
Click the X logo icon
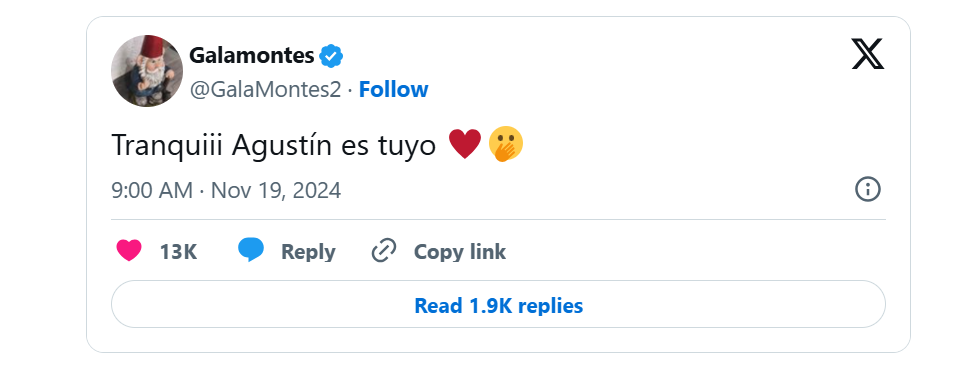(x=868, y=53)
